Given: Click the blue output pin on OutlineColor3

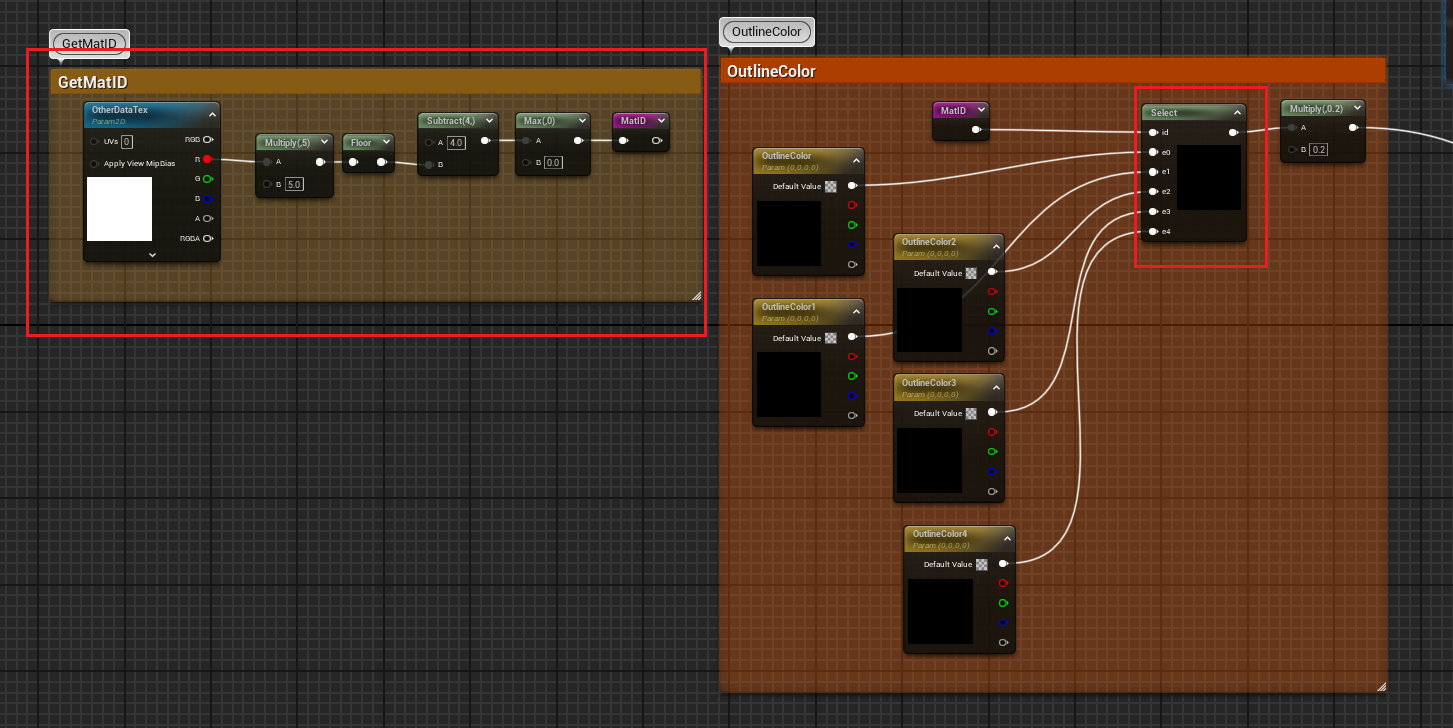Looking at the screenshot, I should coord(992,472).
